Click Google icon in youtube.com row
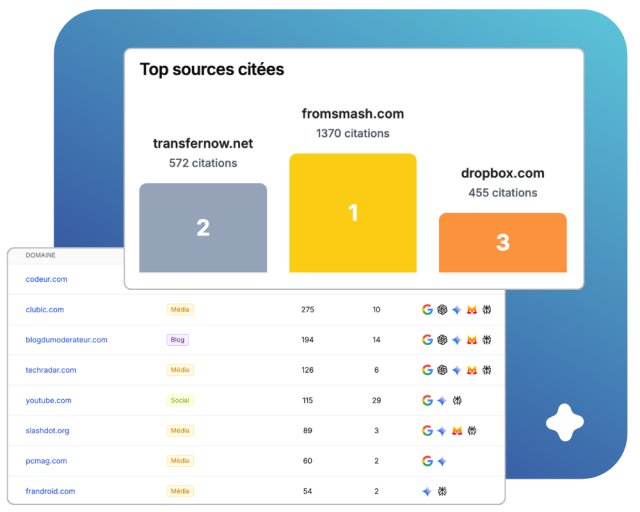 (427, 400)
